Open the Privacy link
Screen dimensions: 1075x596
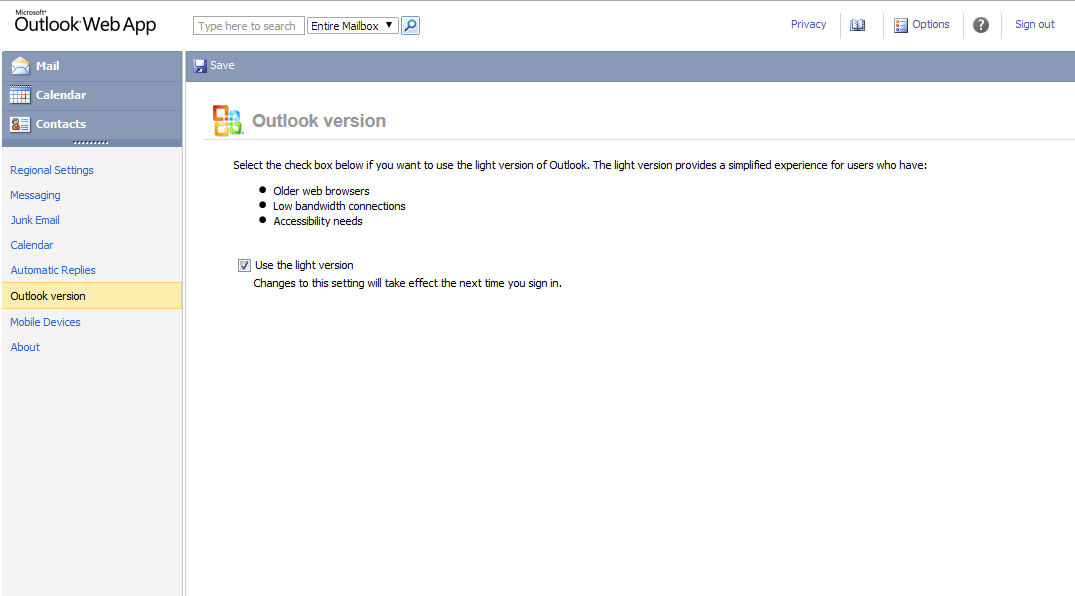pos(808,24)
